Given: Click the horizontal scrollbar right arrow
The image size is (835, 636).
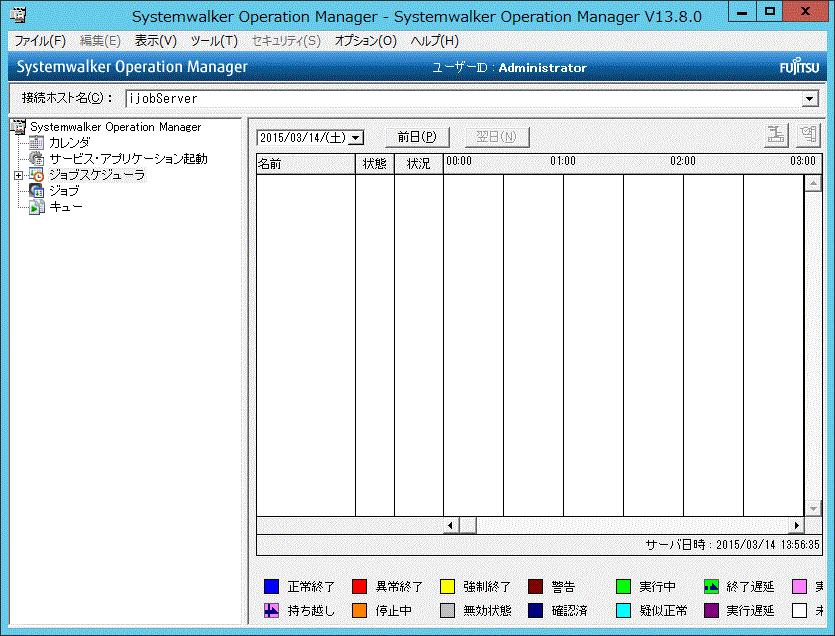Looking at the screenshot, I should (796, 525).
